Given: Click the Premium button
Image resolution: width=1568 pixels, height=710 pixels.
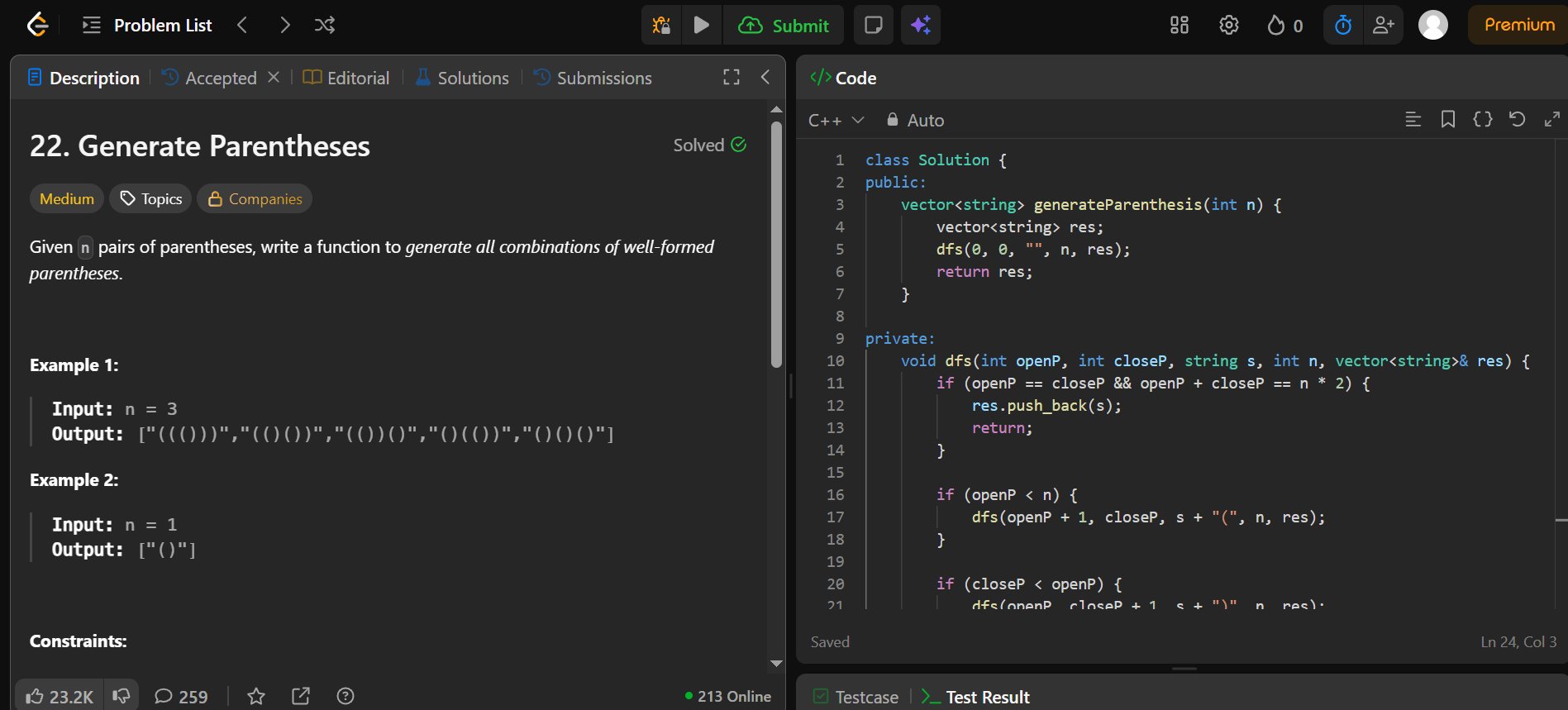Looking at the screenshot, I should coord(1518,25).
